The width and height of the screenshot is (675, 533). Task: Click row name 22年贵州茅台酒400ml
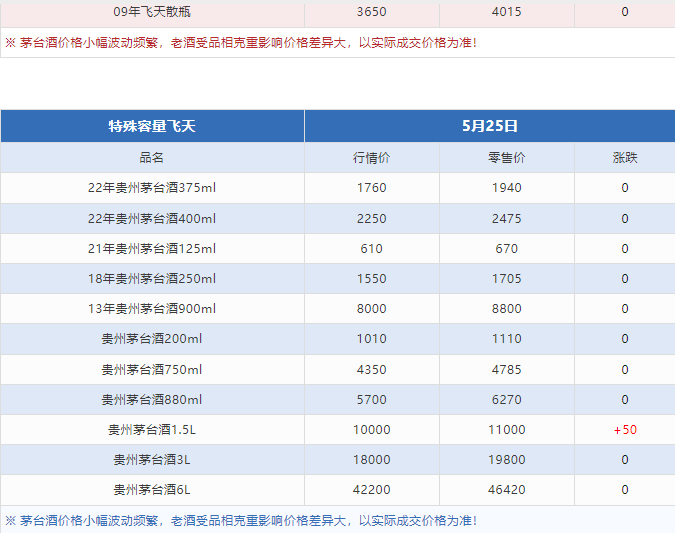(152, 219)
